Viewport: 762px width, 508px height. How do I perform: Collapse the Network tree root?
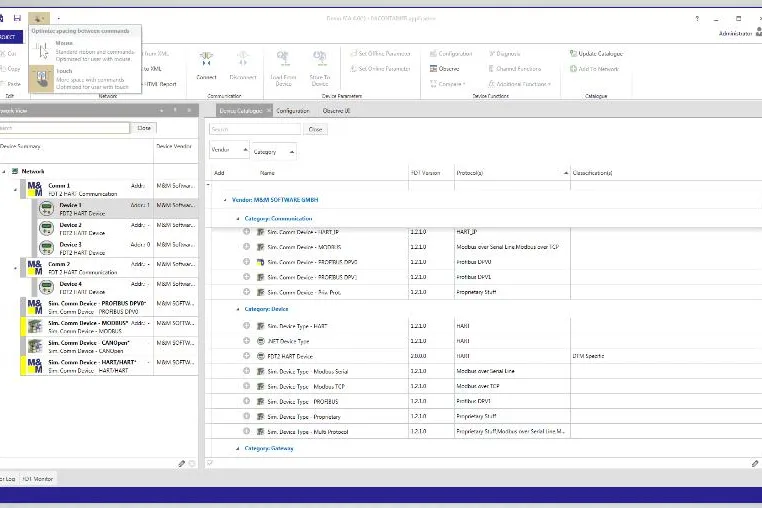(4, 172)
